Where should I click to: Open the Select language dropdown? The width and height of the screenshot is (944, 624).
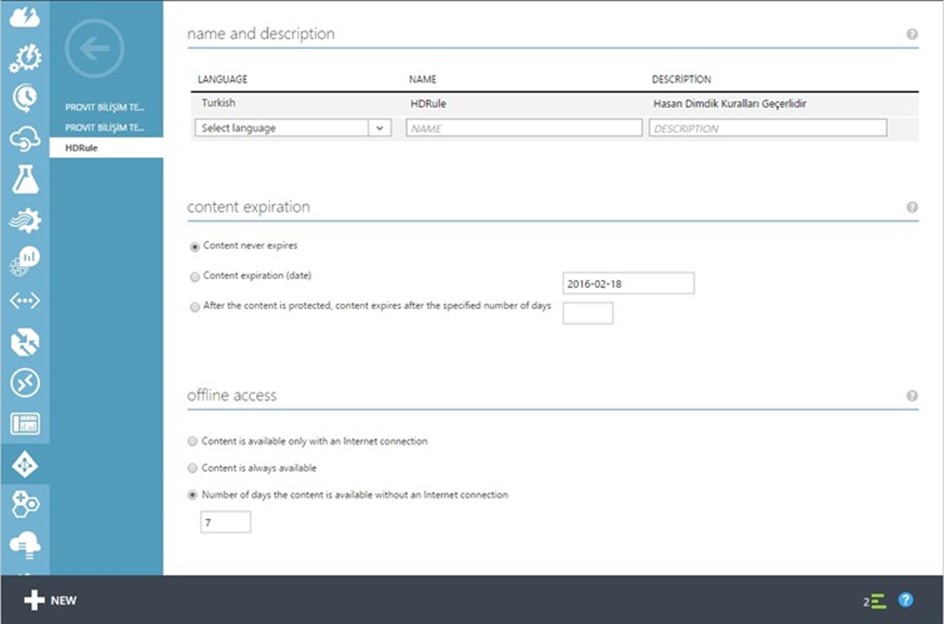[293, 128]
